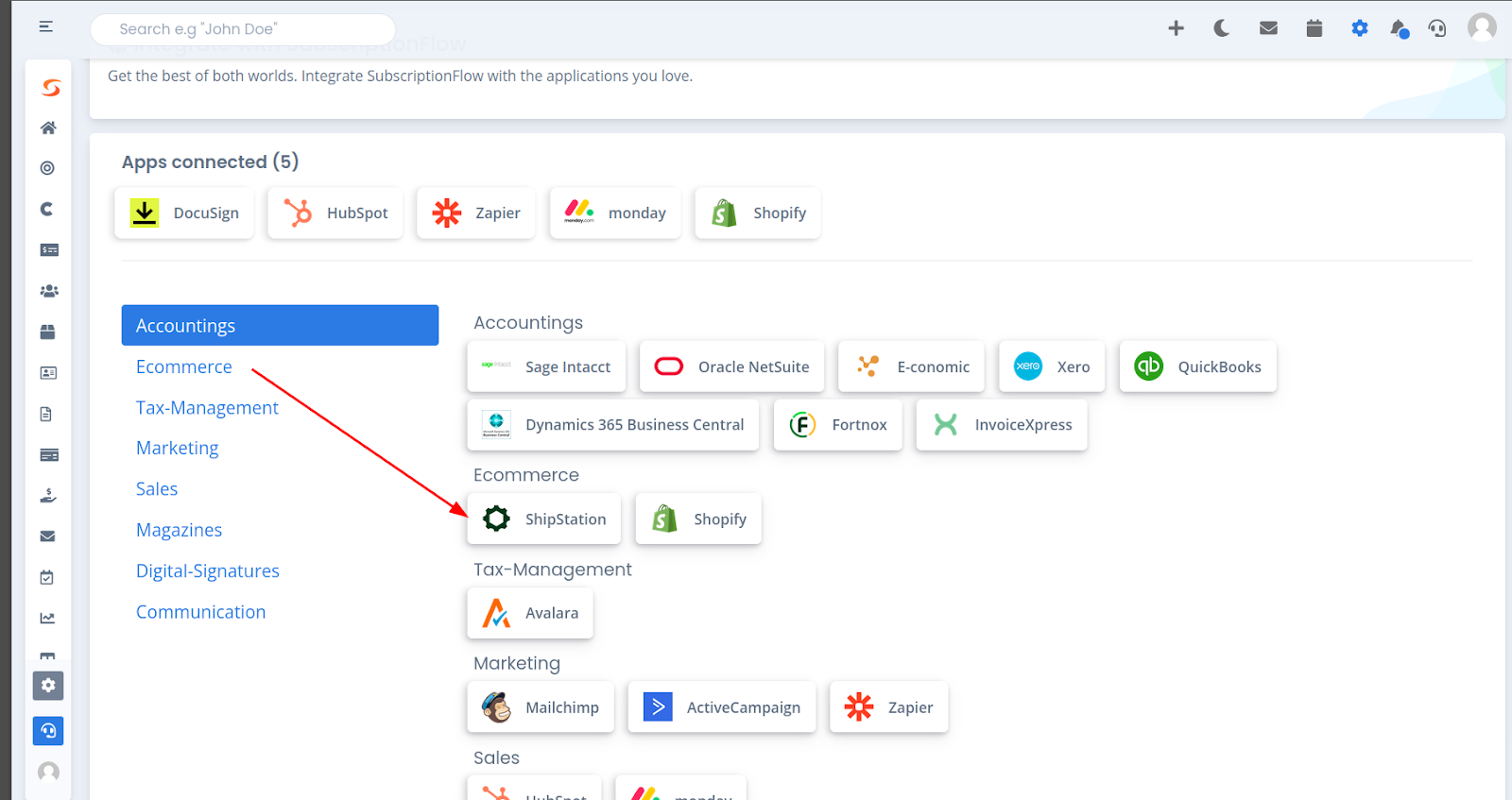
Task: Open InvoiceXpress integration
Action: [1002, 425]
